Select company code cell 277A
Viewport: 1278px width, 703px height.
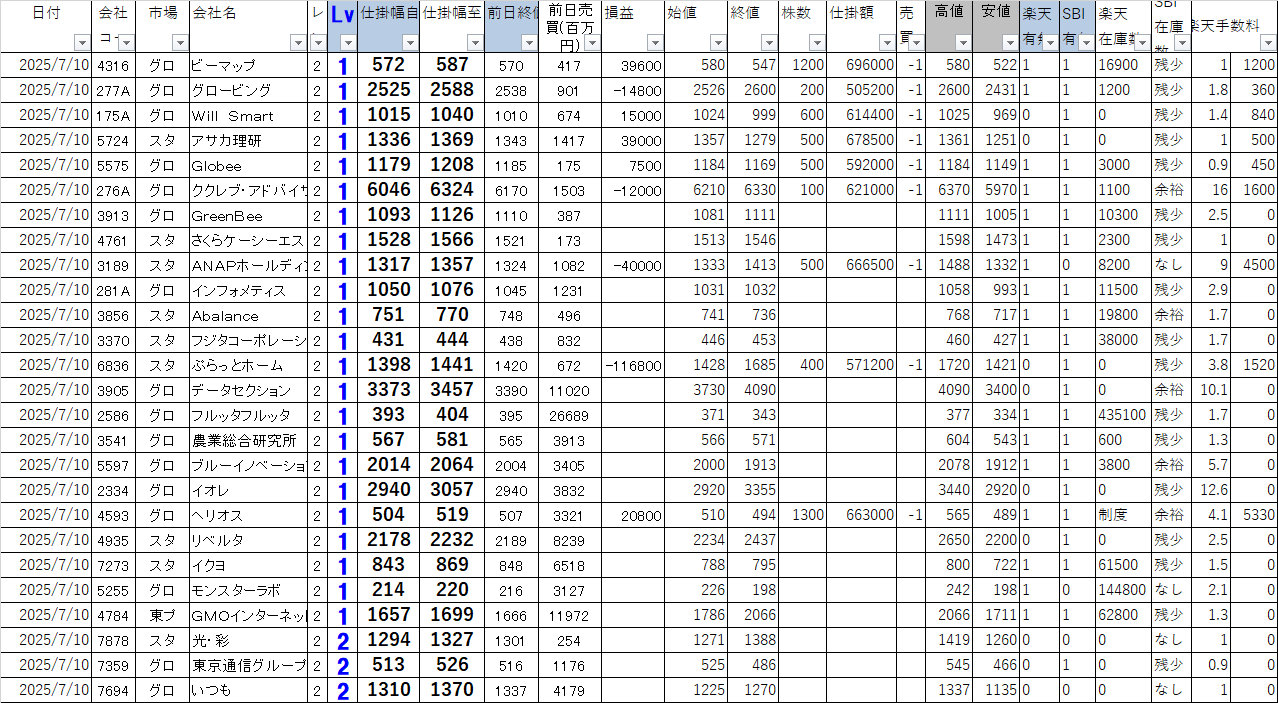point(115,90)
